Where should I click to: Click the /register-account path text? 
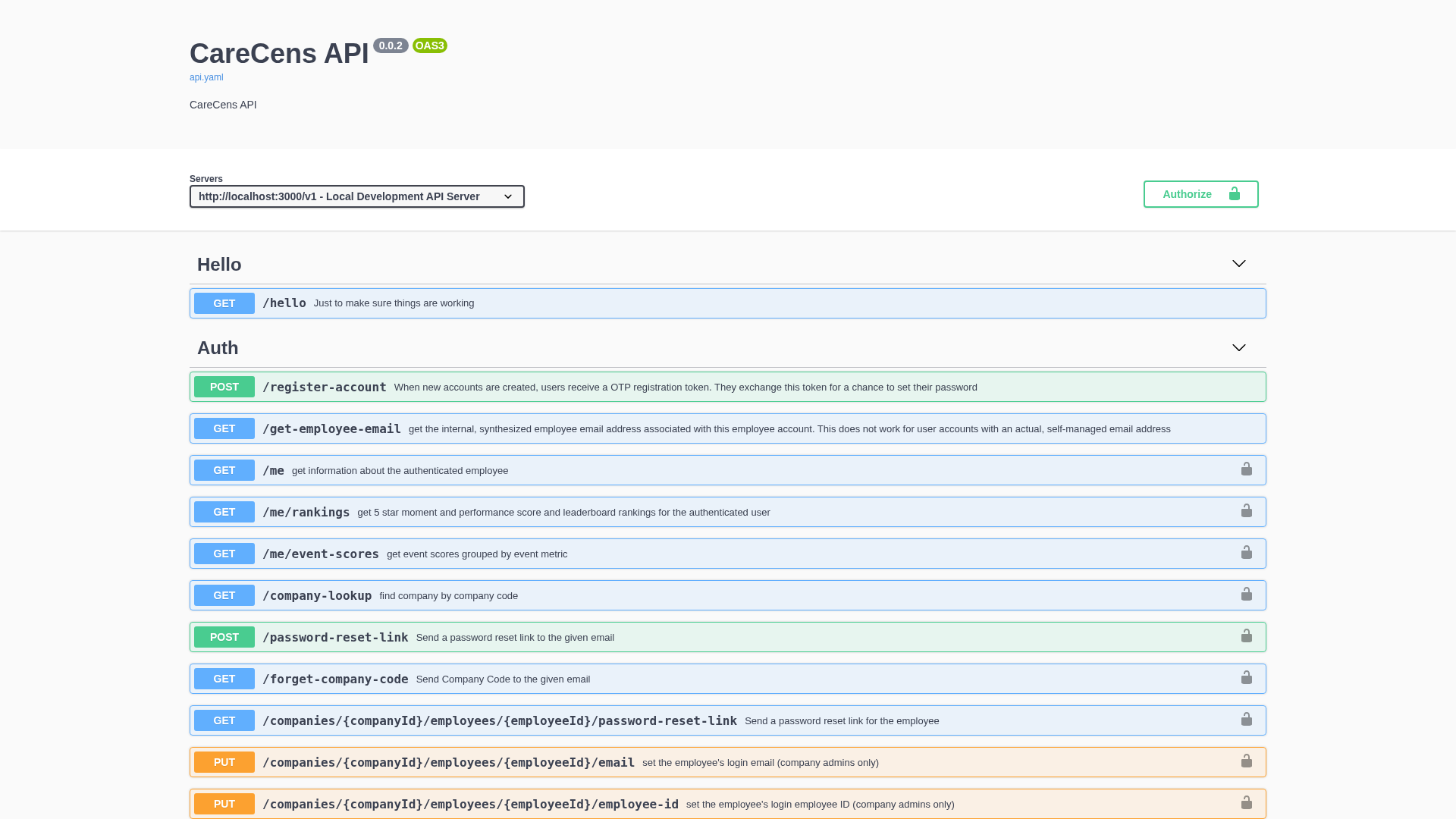[x=325, y=387]
